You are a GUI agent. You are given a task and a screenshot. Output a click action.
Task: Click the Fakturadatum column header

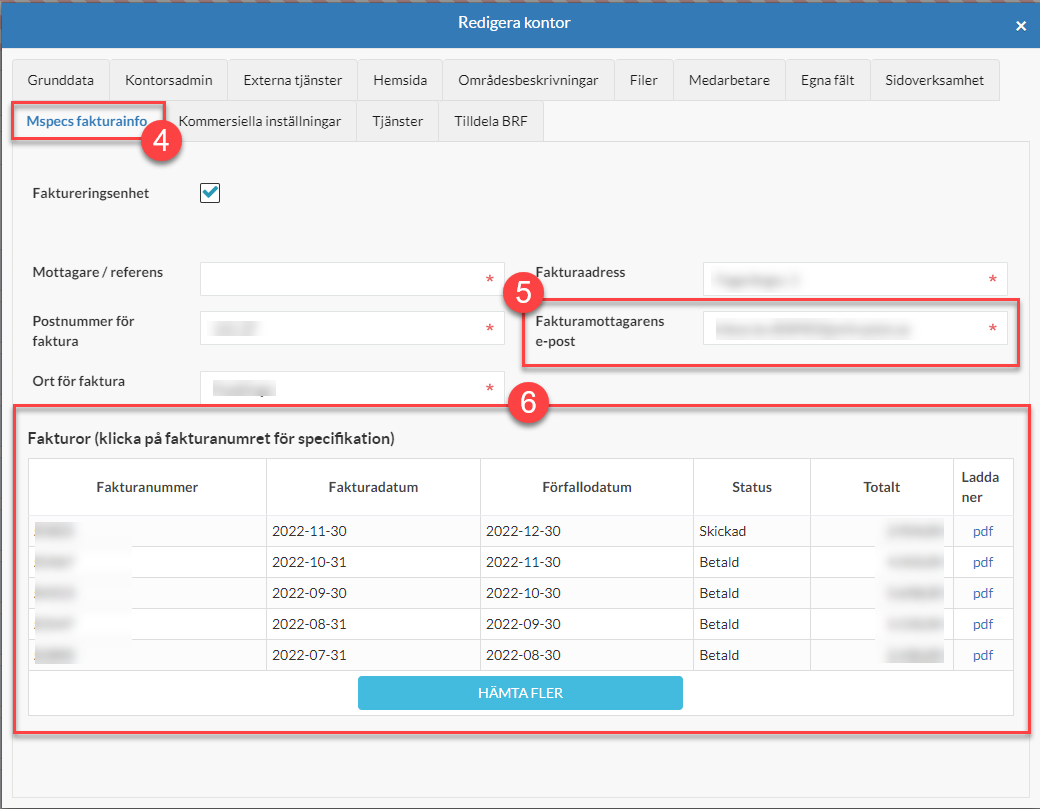373,487
